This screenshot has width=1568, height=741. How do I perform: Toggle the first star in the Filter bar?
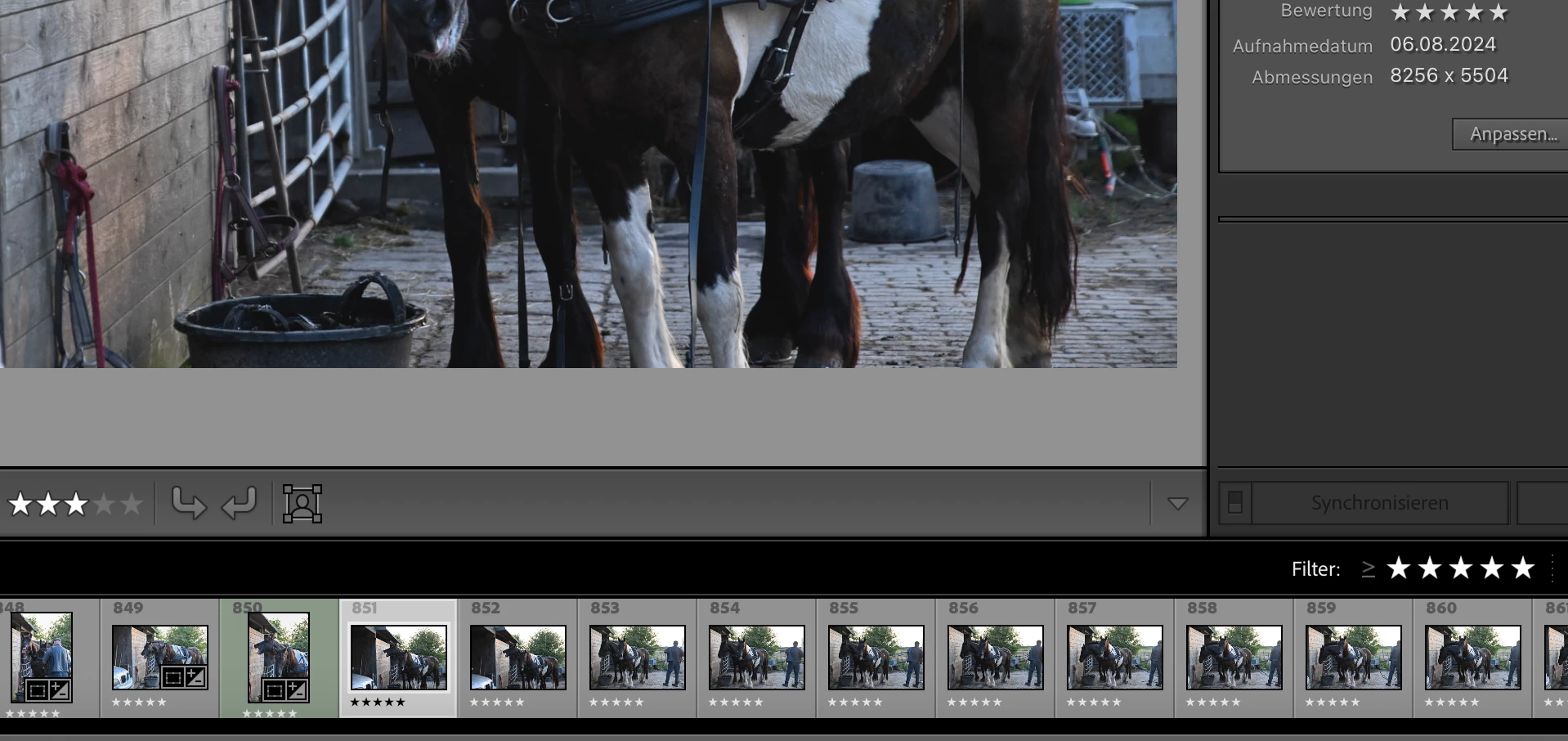pos(1399,568)
